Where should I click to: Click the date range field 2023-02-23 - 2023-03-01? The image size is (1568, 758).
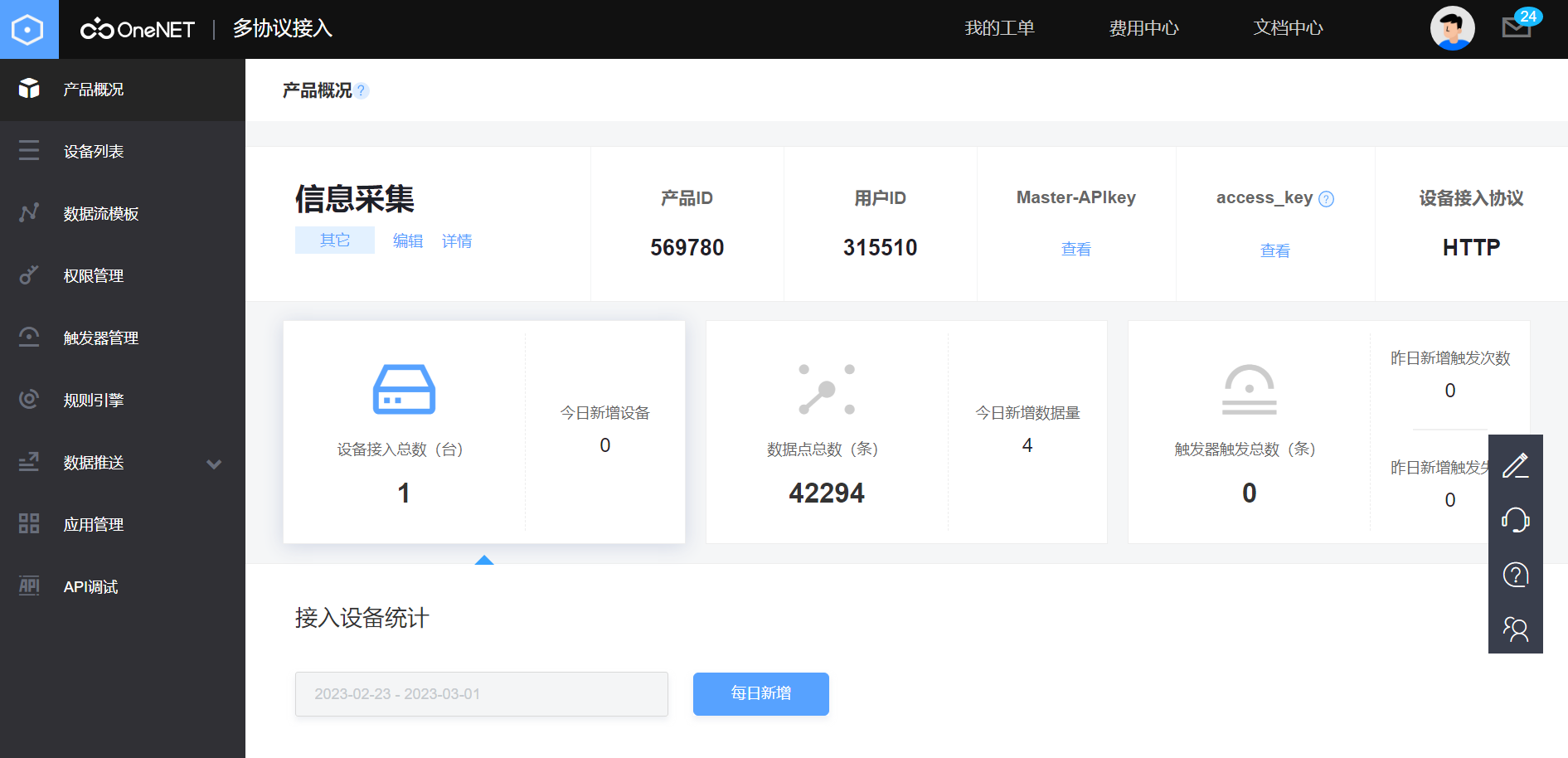point(482,694)
